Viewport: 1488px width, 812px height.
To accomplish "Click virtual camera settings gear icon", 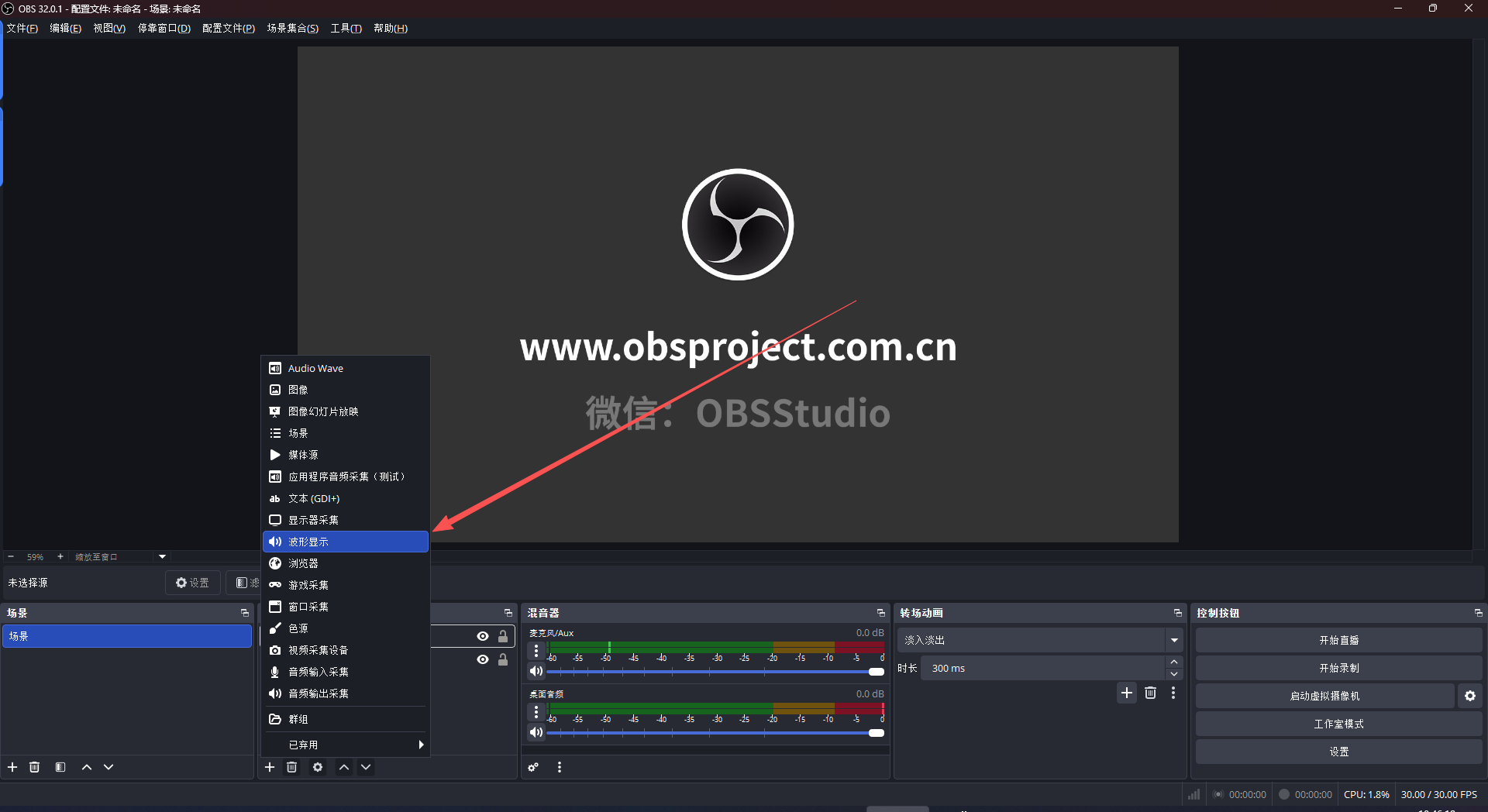I will [x=1469, y=696].
